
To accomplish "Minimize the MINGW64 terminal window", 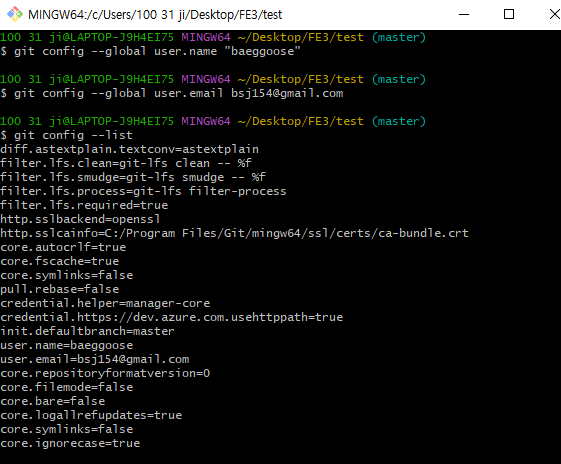I will (464, 14).
